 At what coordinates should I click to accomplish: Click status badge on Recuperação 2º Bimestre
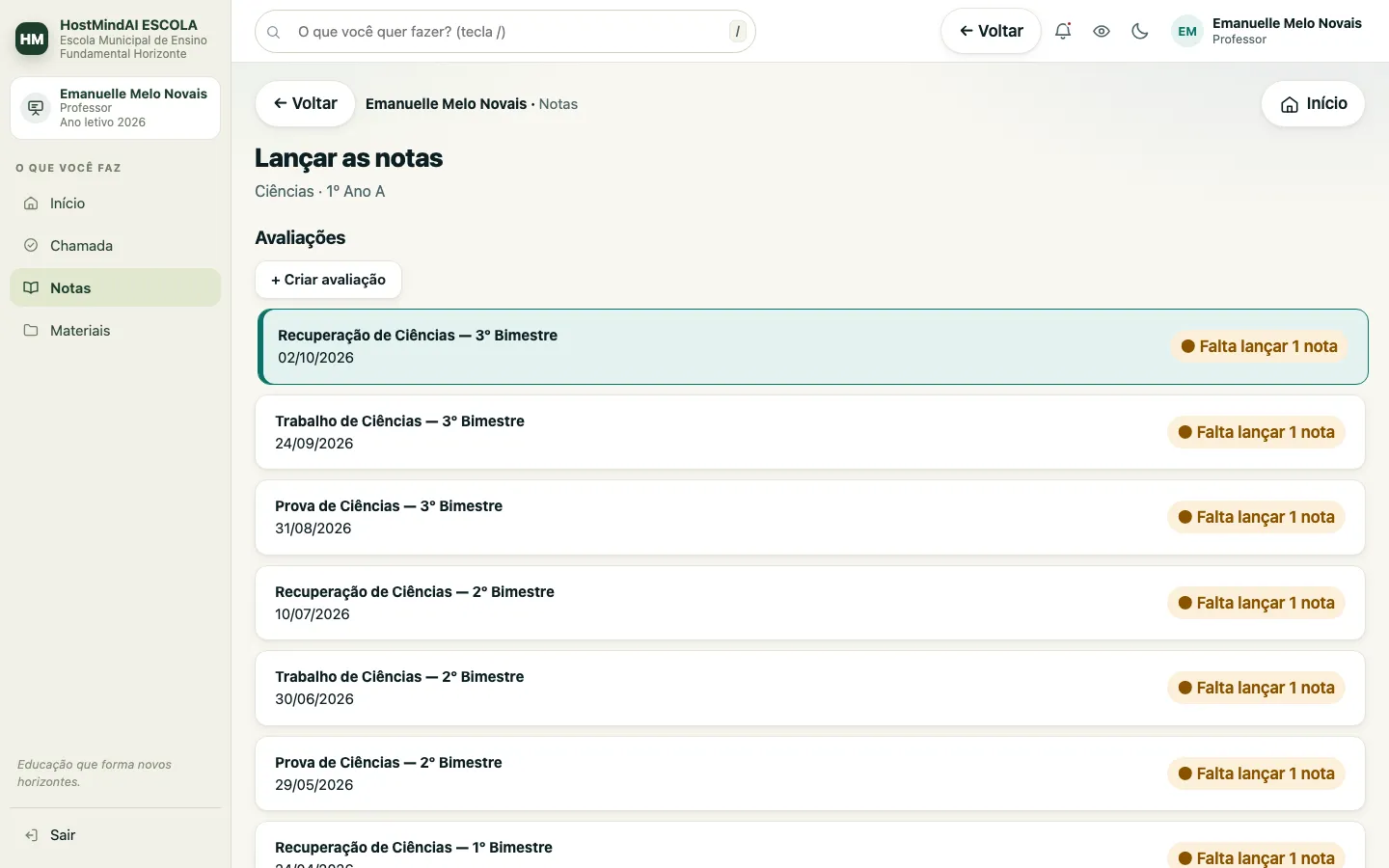pyautogui.click(x=1256, y=603)
